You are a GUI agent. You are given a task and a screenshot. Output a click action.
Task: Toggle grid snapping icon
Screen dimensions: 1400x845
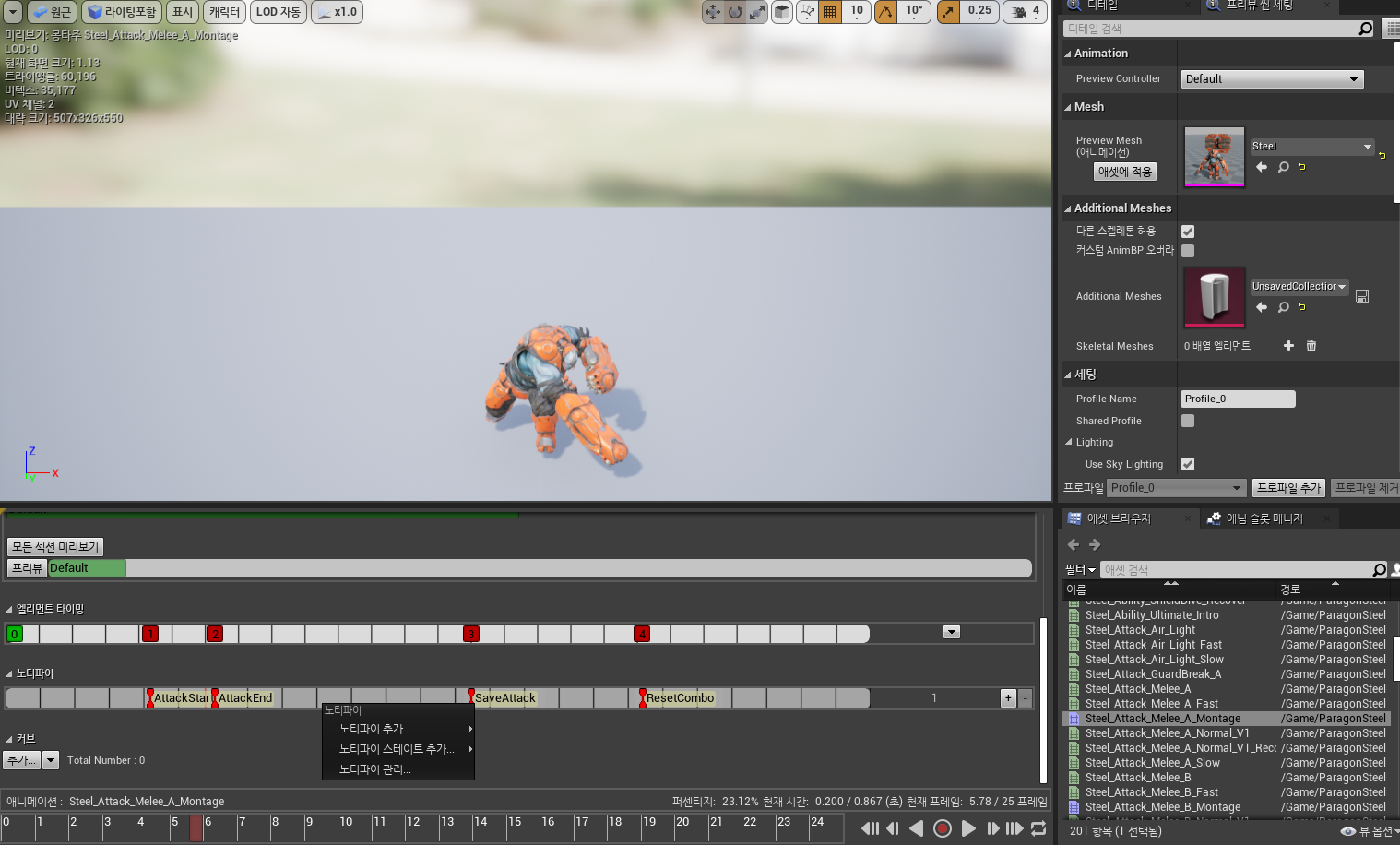point(830,12)
